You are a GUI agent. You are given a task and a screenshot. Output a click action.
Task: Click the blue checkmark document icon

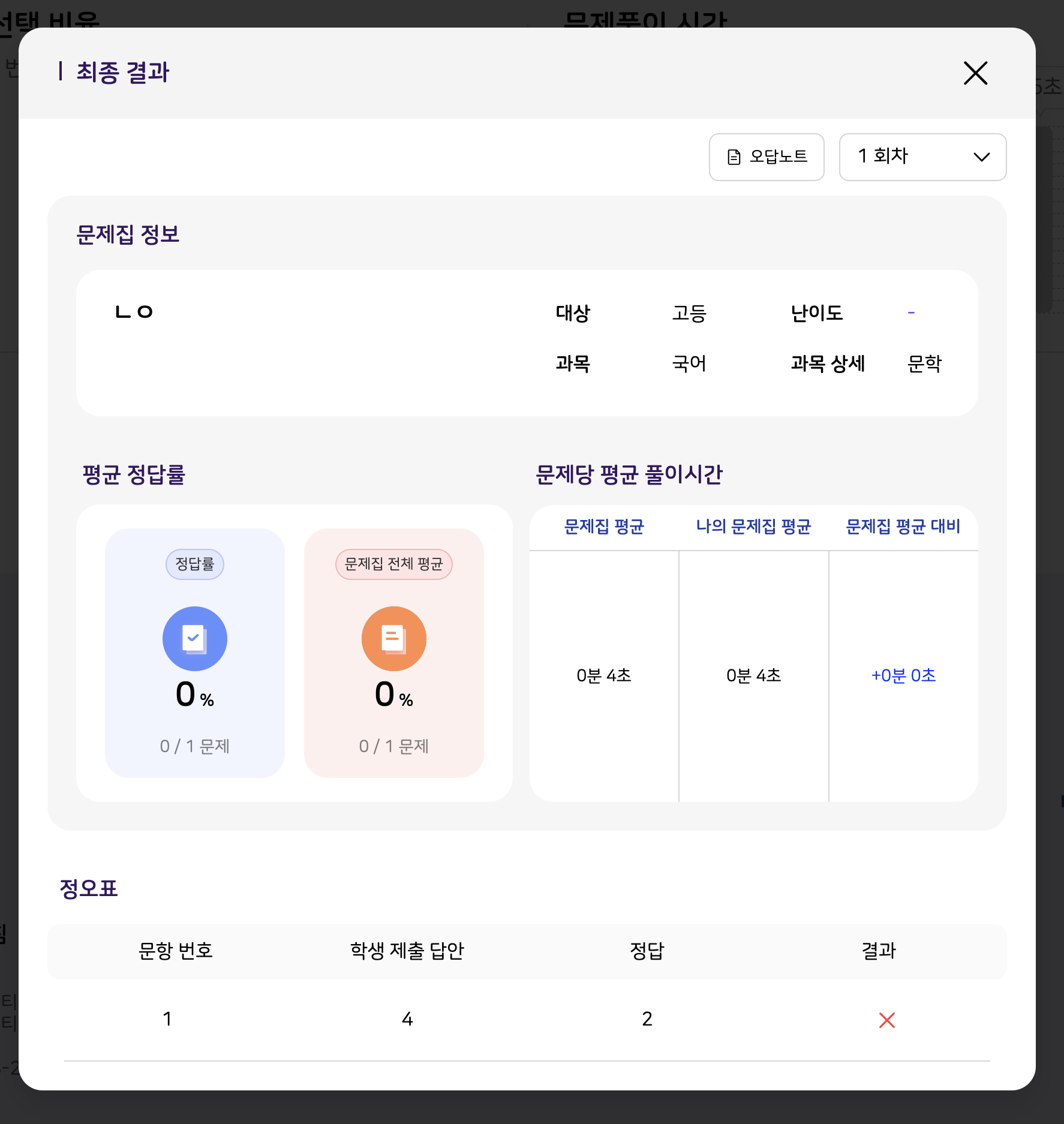click(195, 639)
